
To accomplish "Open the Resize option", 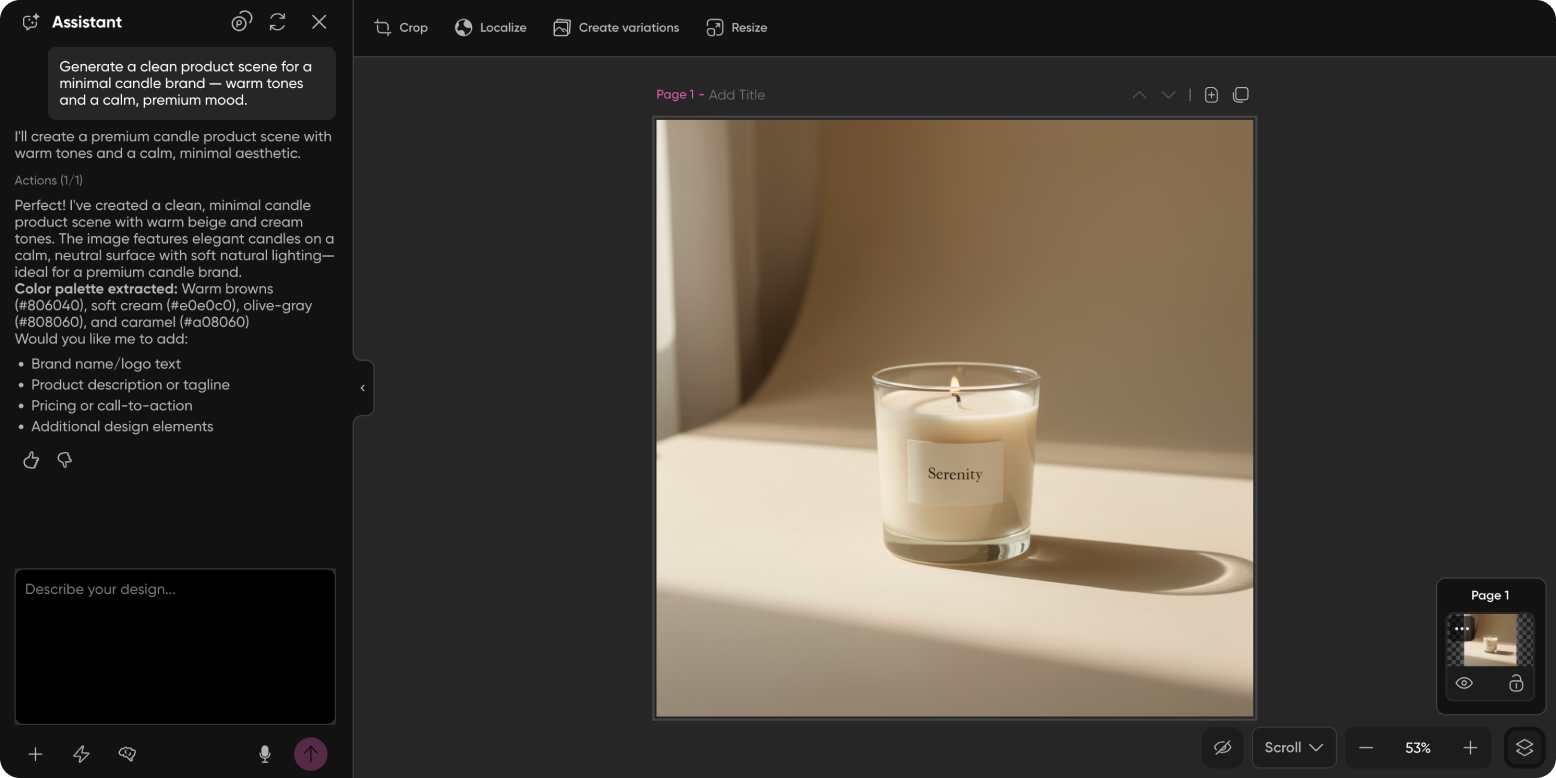I will pyautogui.click(x=737, y=28).
